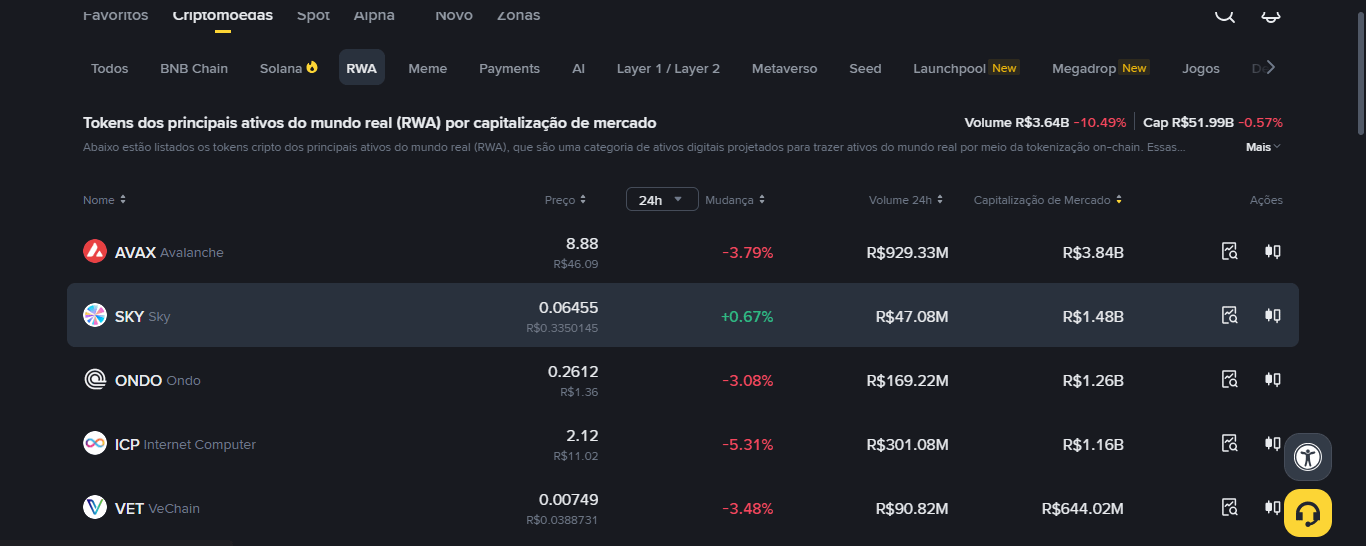Click AVAX volume R$929.33M
Viewport: 1366px width, 546px height.
tap(907, 252)
